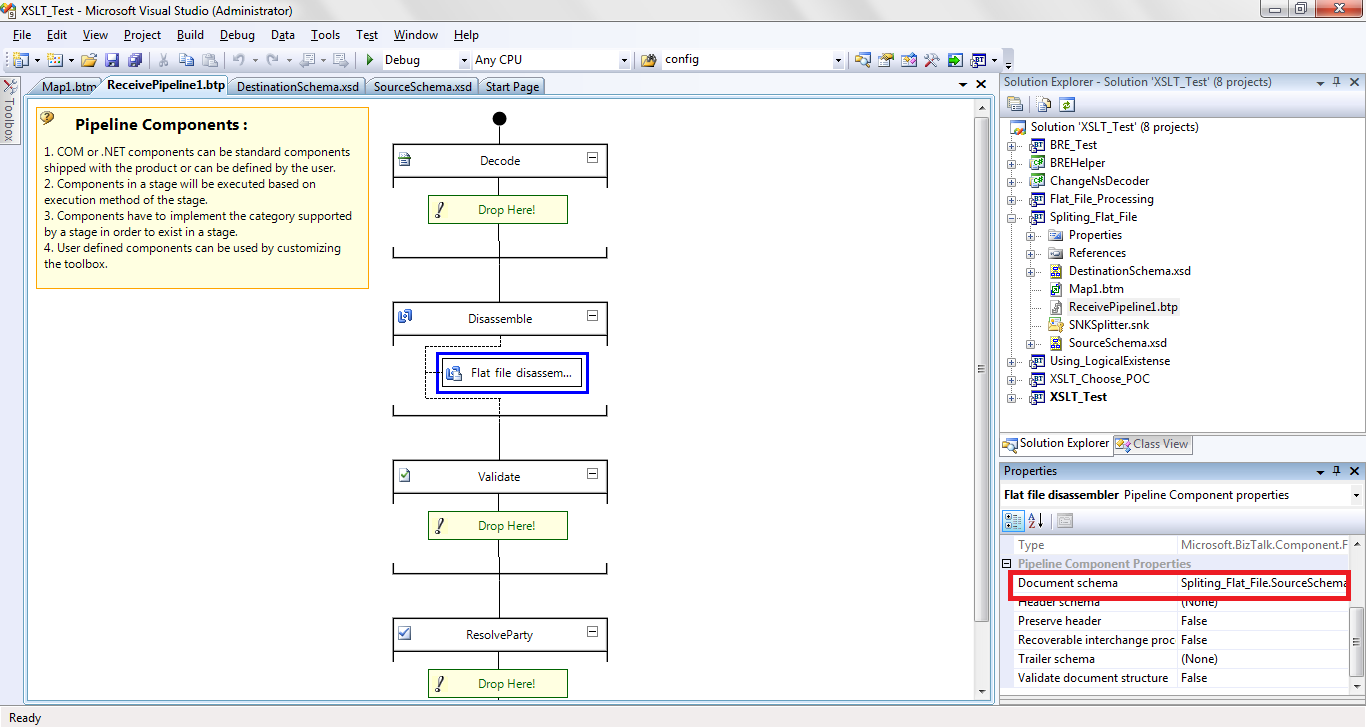The image size is (1366, 728).
Task: Switch to Class View
Action: point(1152,444)
